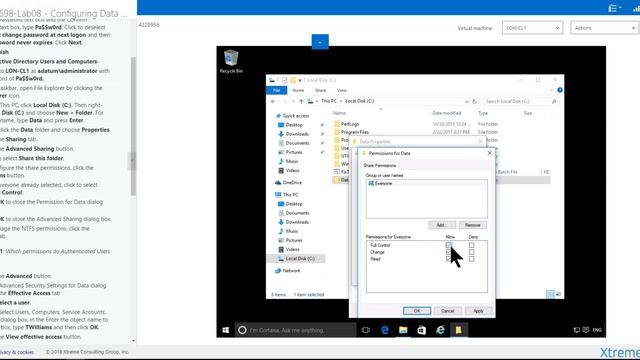Close the Permissions for Data dialog

point(489,153)
